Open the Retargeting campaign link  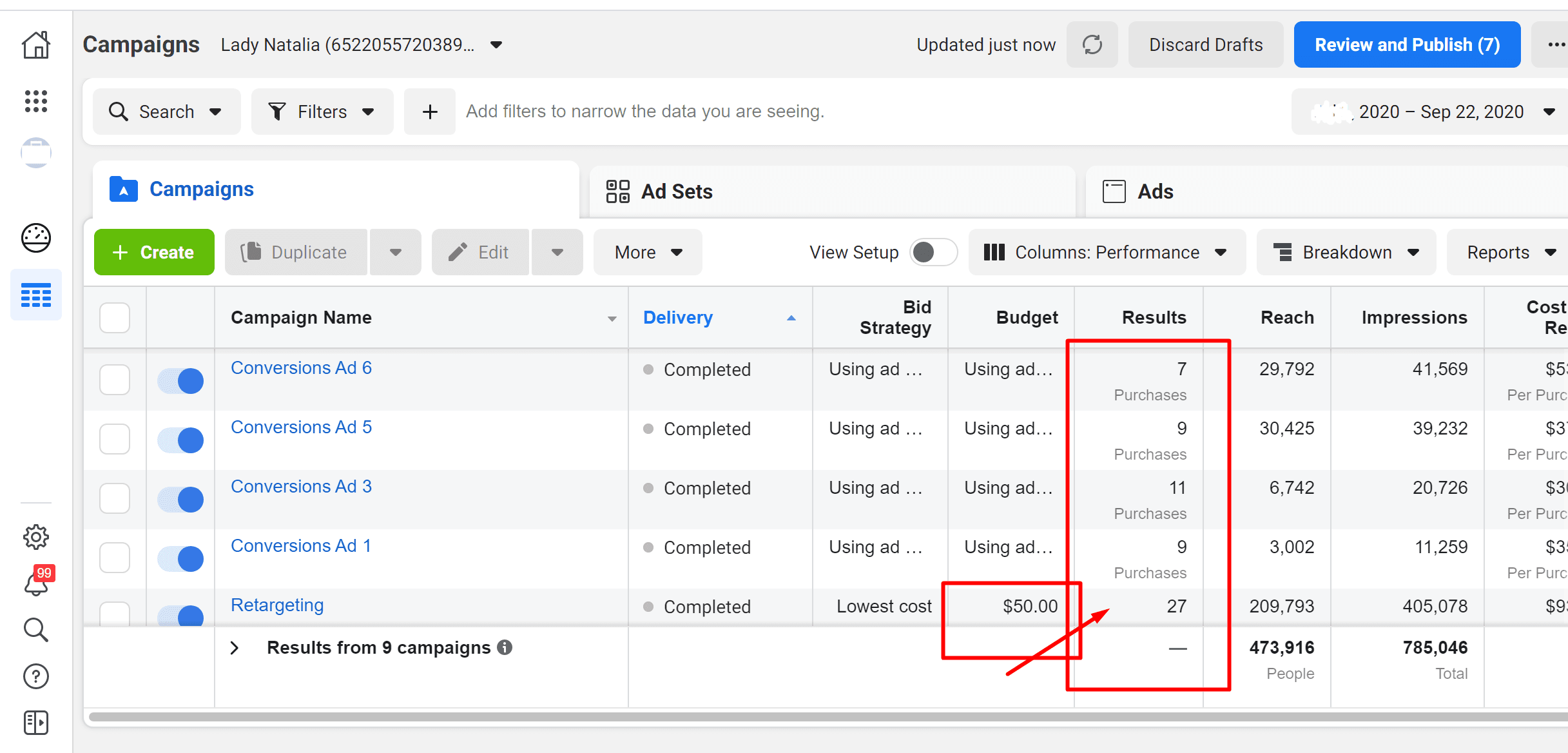[x=277, y=605]
